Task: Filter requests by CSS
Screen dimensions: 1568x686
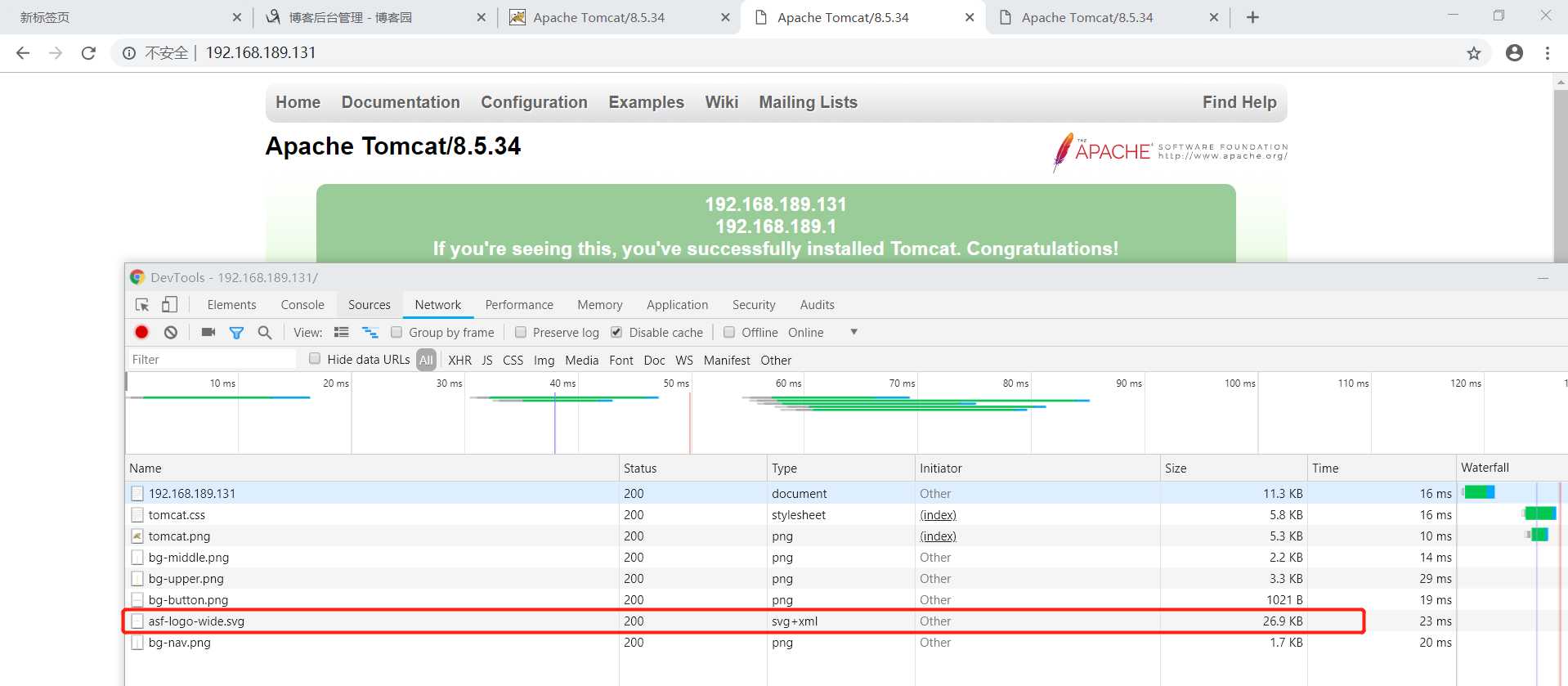Action: (x=513, y=360)
